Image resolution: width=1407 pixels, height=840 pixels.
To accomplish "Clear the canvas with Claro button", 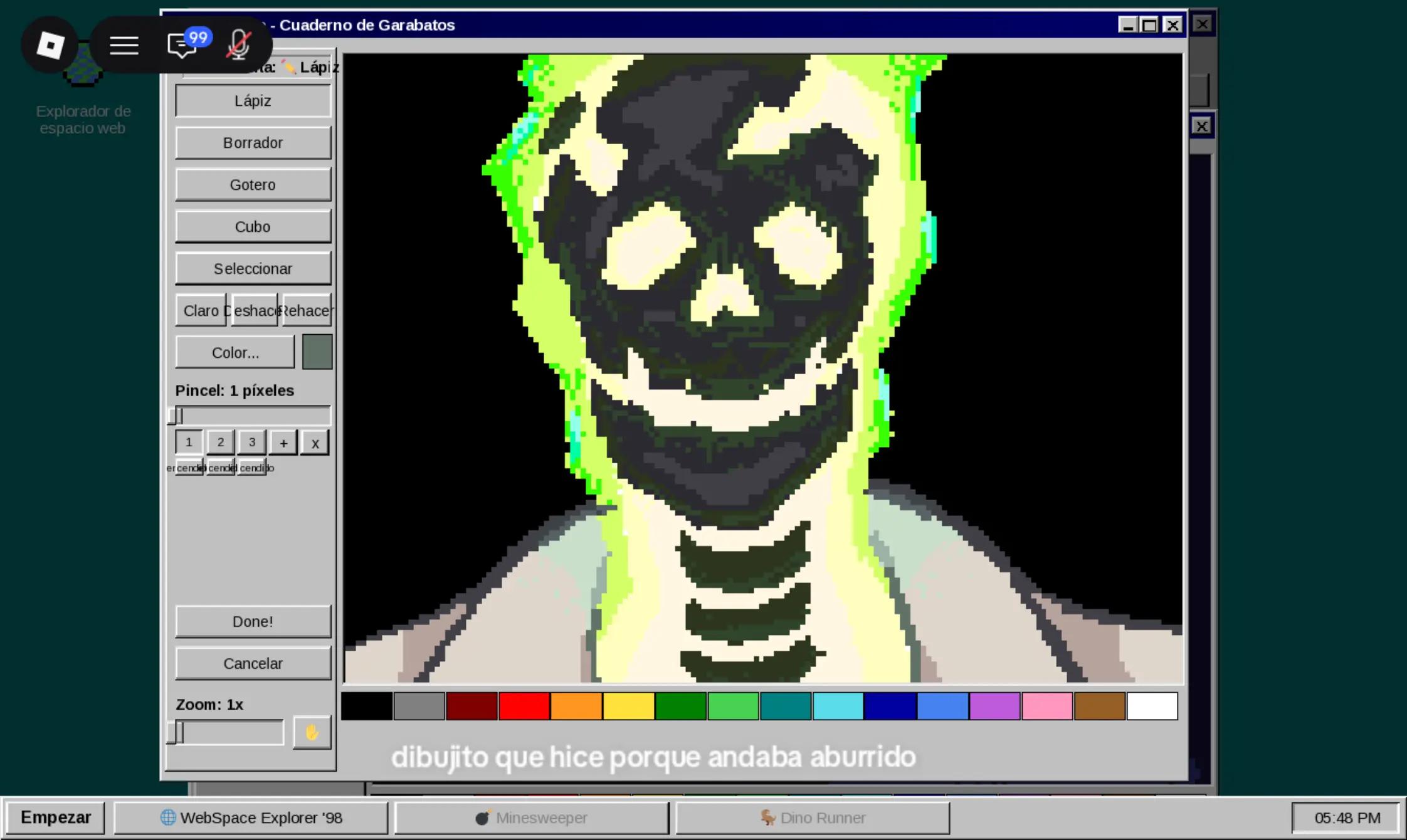I will coord(201,311).
